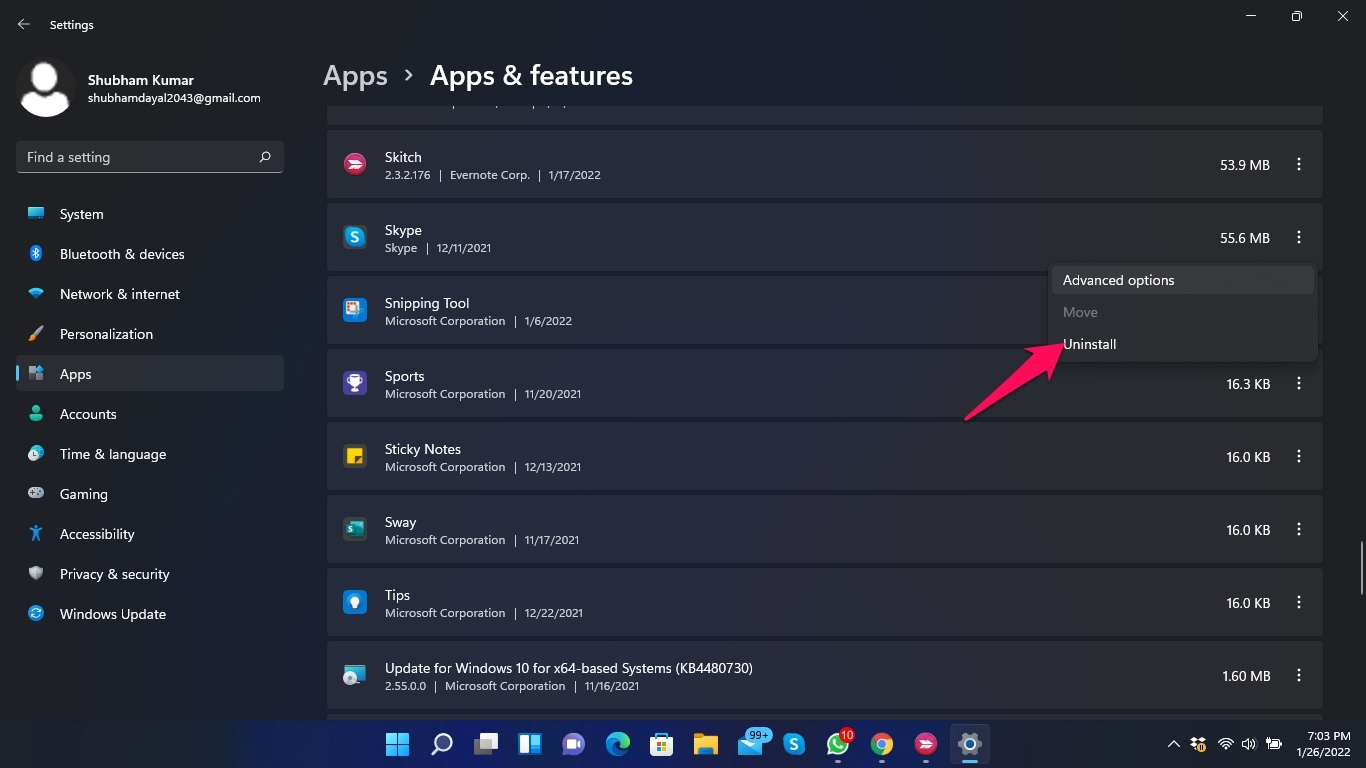This screenshot has height=768, width=1366.
Task: Open Microsoft Store from the taskbar
Action: pyautogui.click(x=661, y=744)
